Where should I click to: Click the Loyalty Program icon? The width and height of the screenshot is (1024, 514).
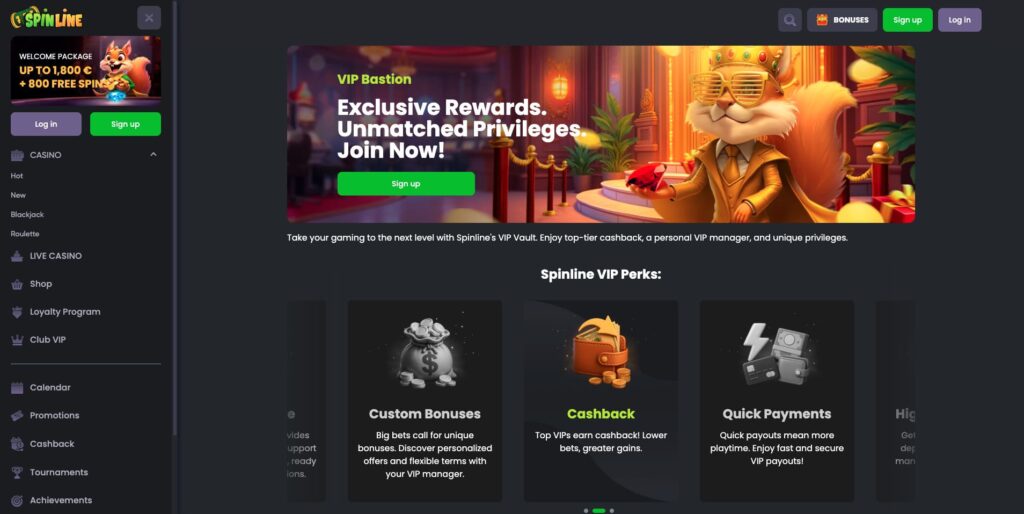[x=17, y=312]
